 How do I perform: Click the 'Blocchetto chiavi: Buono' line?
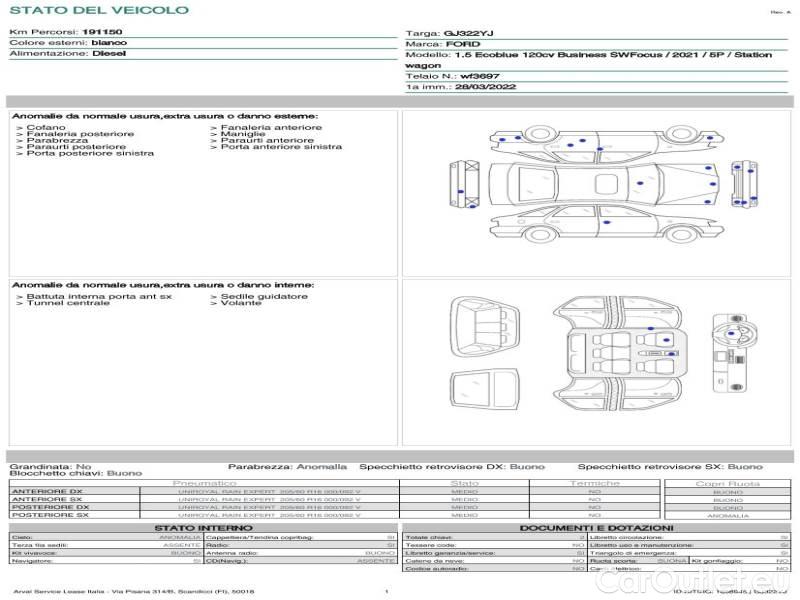76,473
